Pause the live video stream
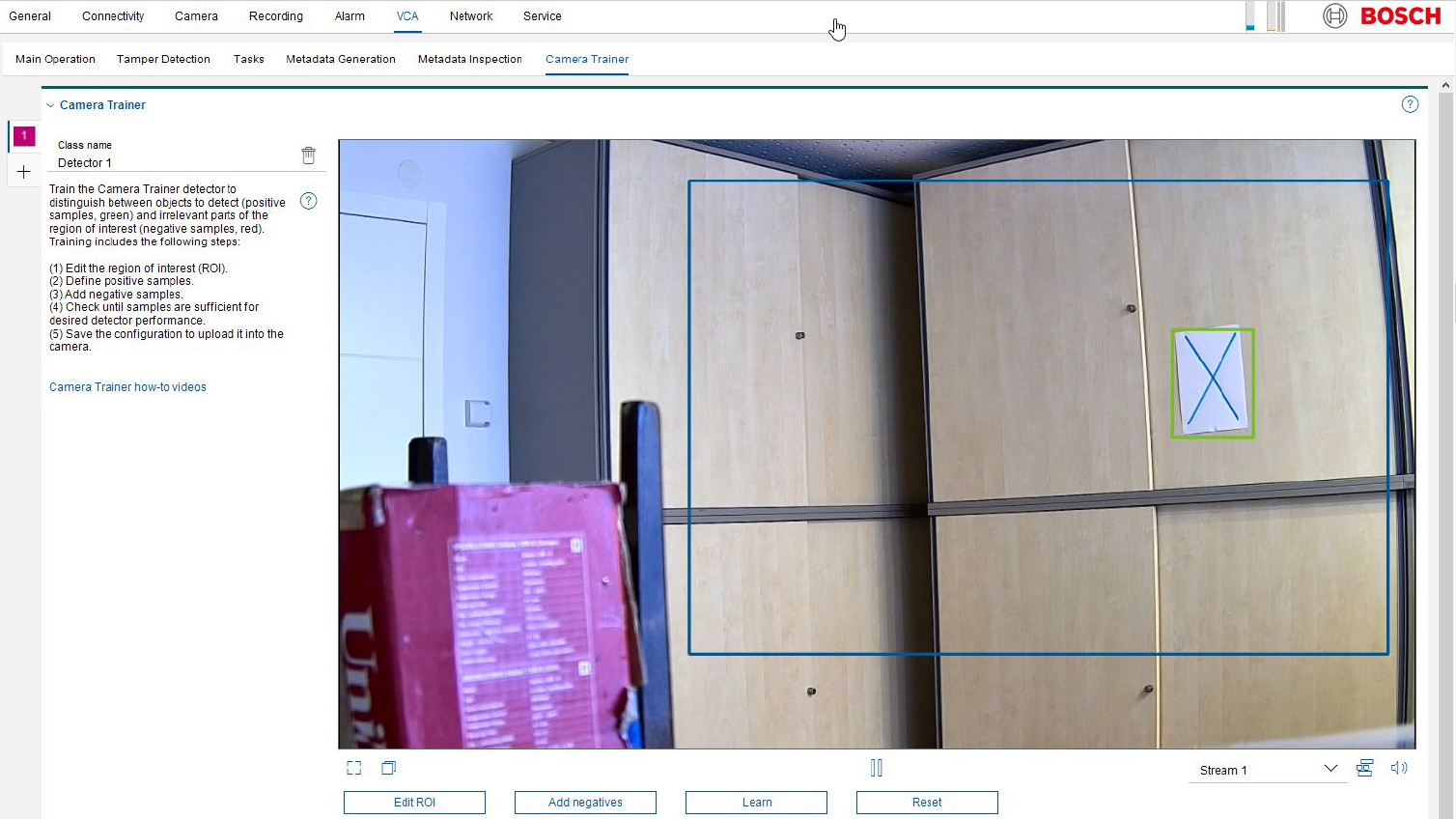1456x819 pixels. pos(877,768)
